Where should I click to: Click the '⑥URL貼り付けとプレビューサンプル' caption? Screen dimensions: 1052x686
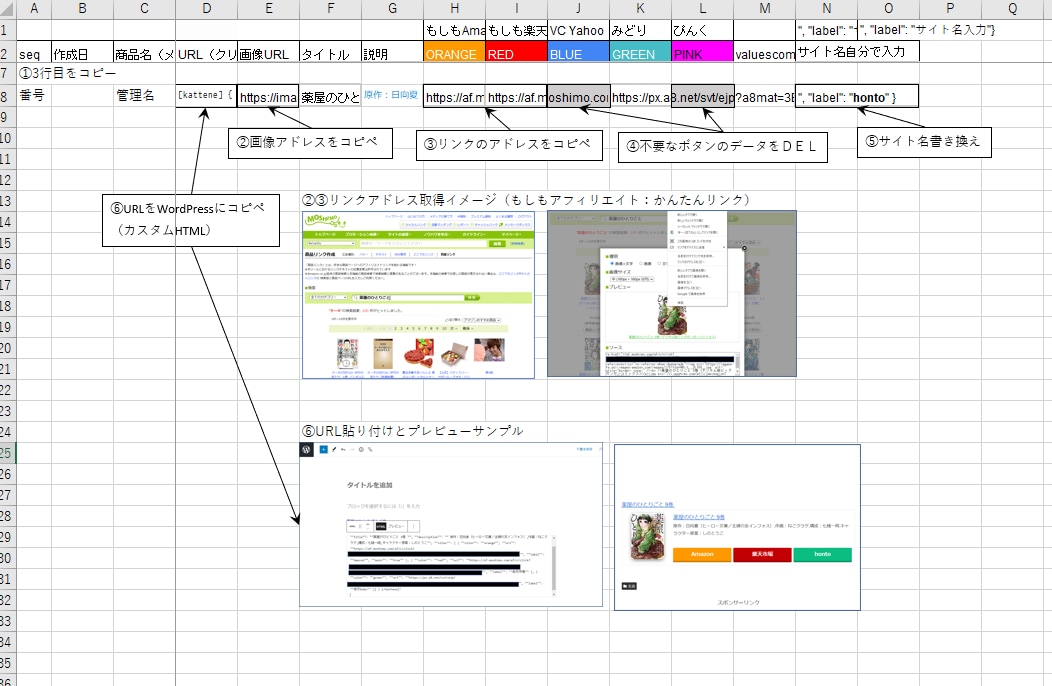(412, 431)
